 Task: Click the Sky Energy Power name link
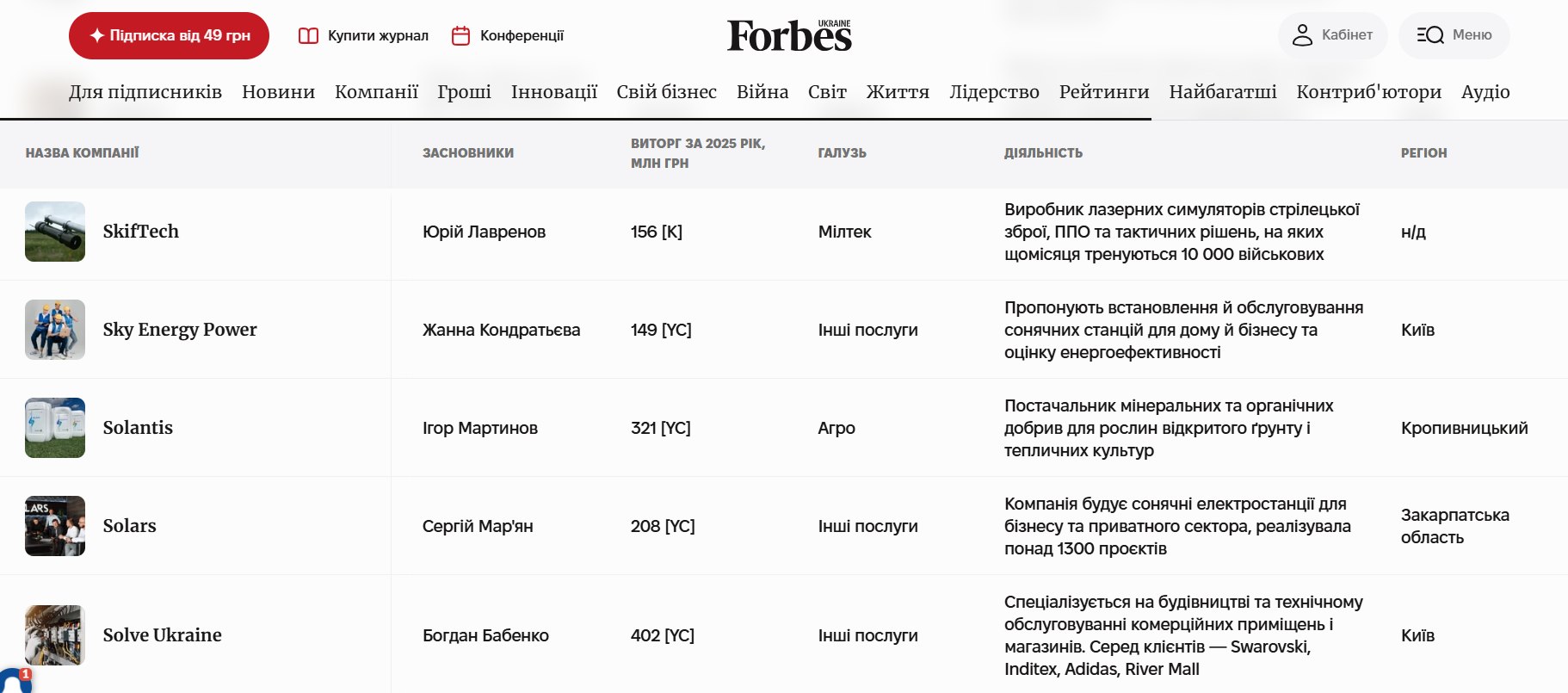(x=180, y=330)
